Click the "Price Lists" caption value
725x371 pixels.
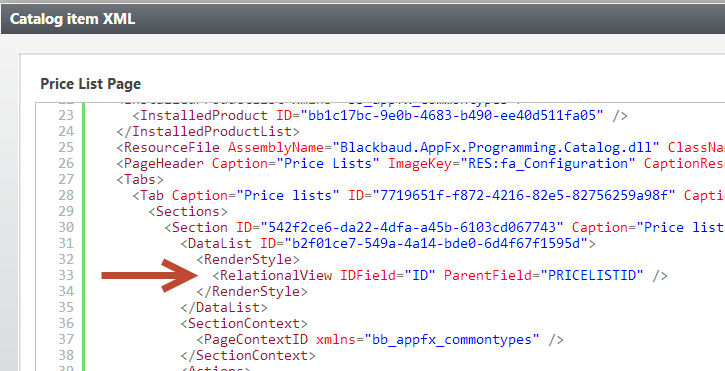click(x=328, y=163)
